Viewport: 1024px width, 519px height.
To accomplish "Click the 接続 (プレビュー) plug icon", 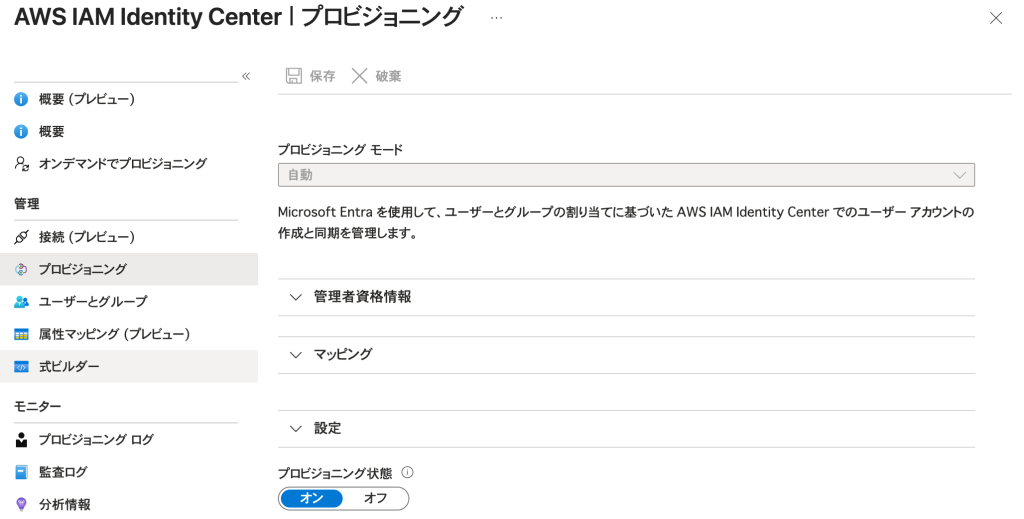I will pyautogui.click(x=21, y=237).
